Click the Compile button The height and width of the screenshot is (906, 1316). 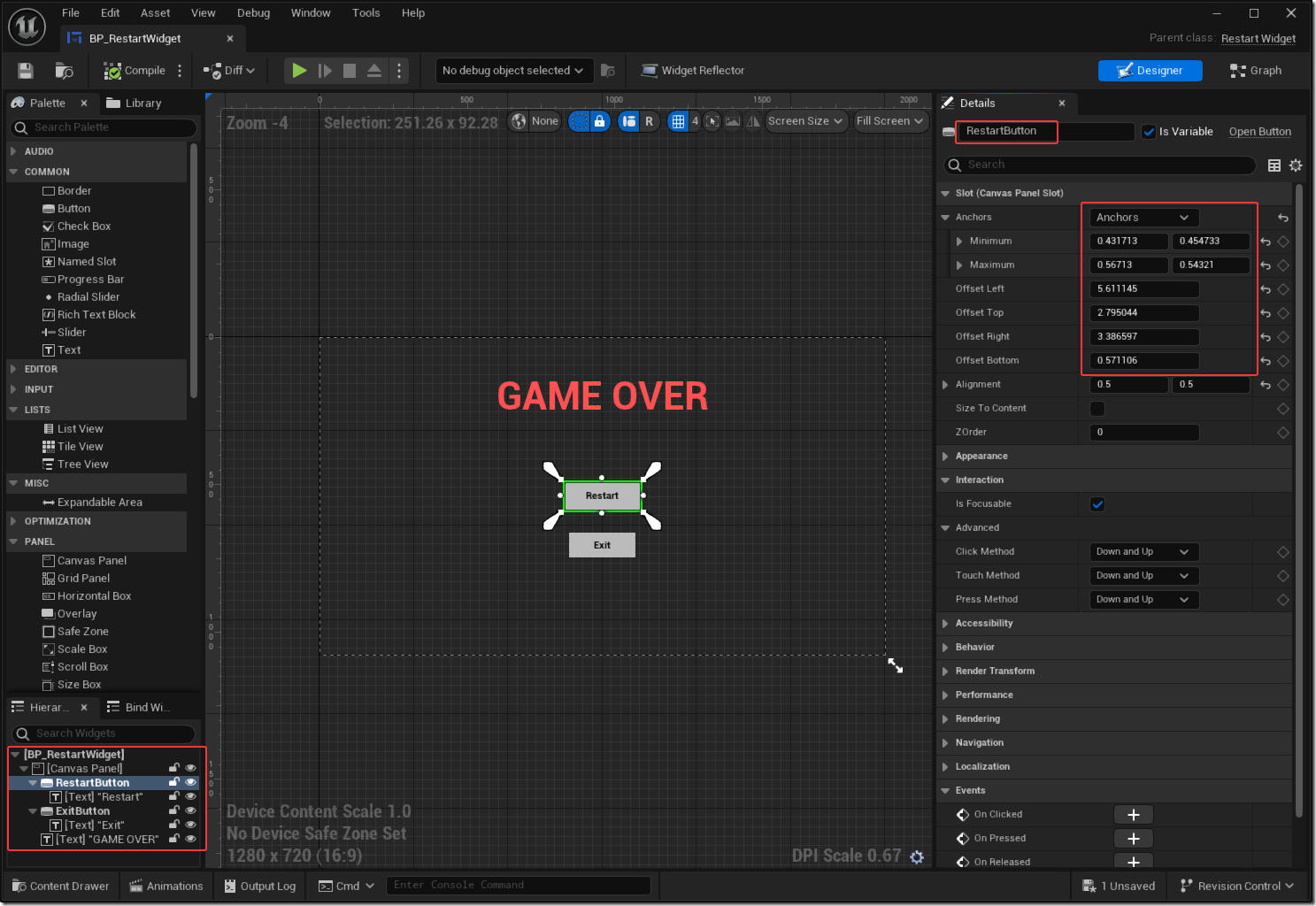pos(135,71)
